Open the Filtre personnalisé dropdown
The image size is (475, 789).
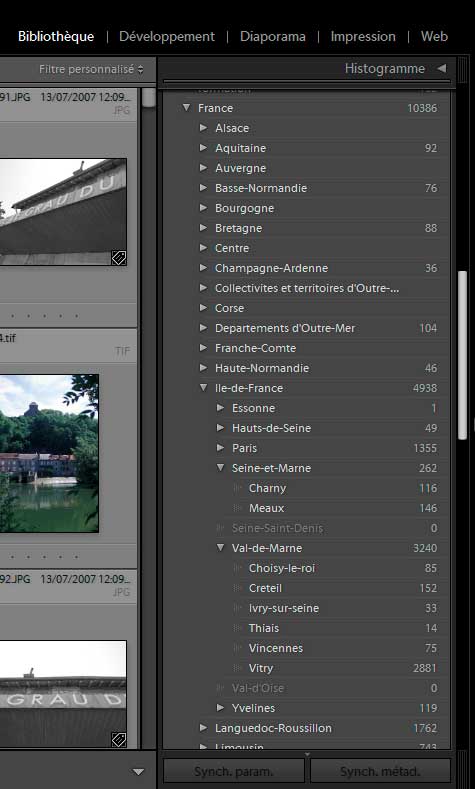pyautogui.click(x=91, y=69)
